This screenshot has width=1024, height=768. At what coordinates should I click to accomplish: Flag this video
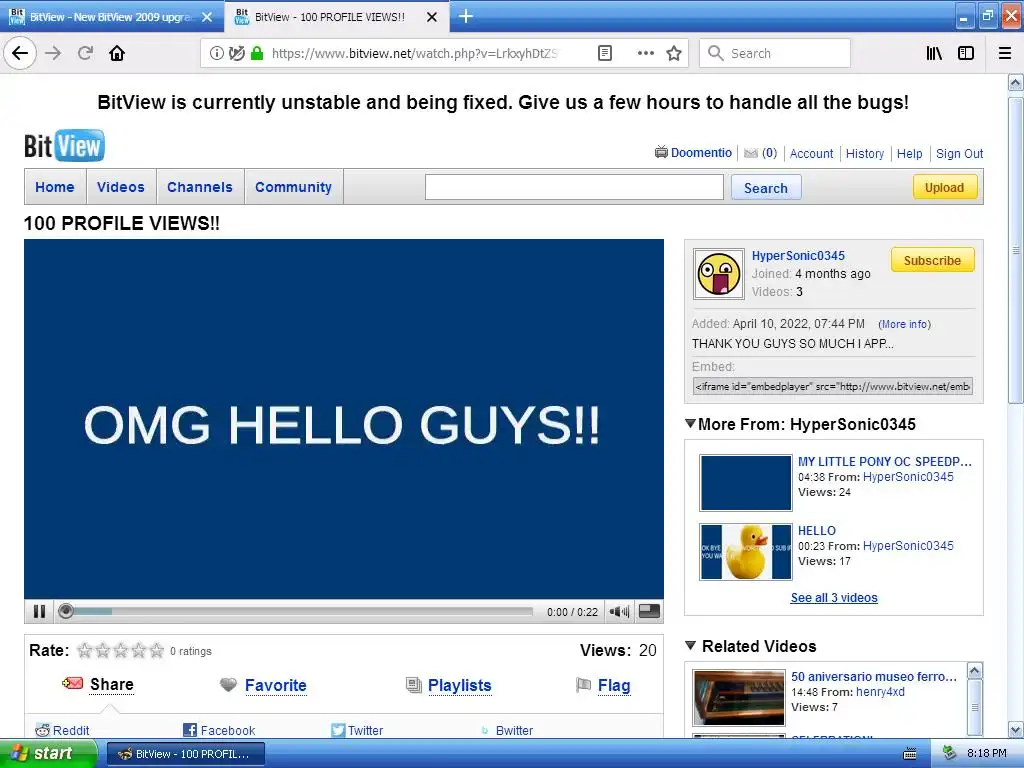pos(614,685)
